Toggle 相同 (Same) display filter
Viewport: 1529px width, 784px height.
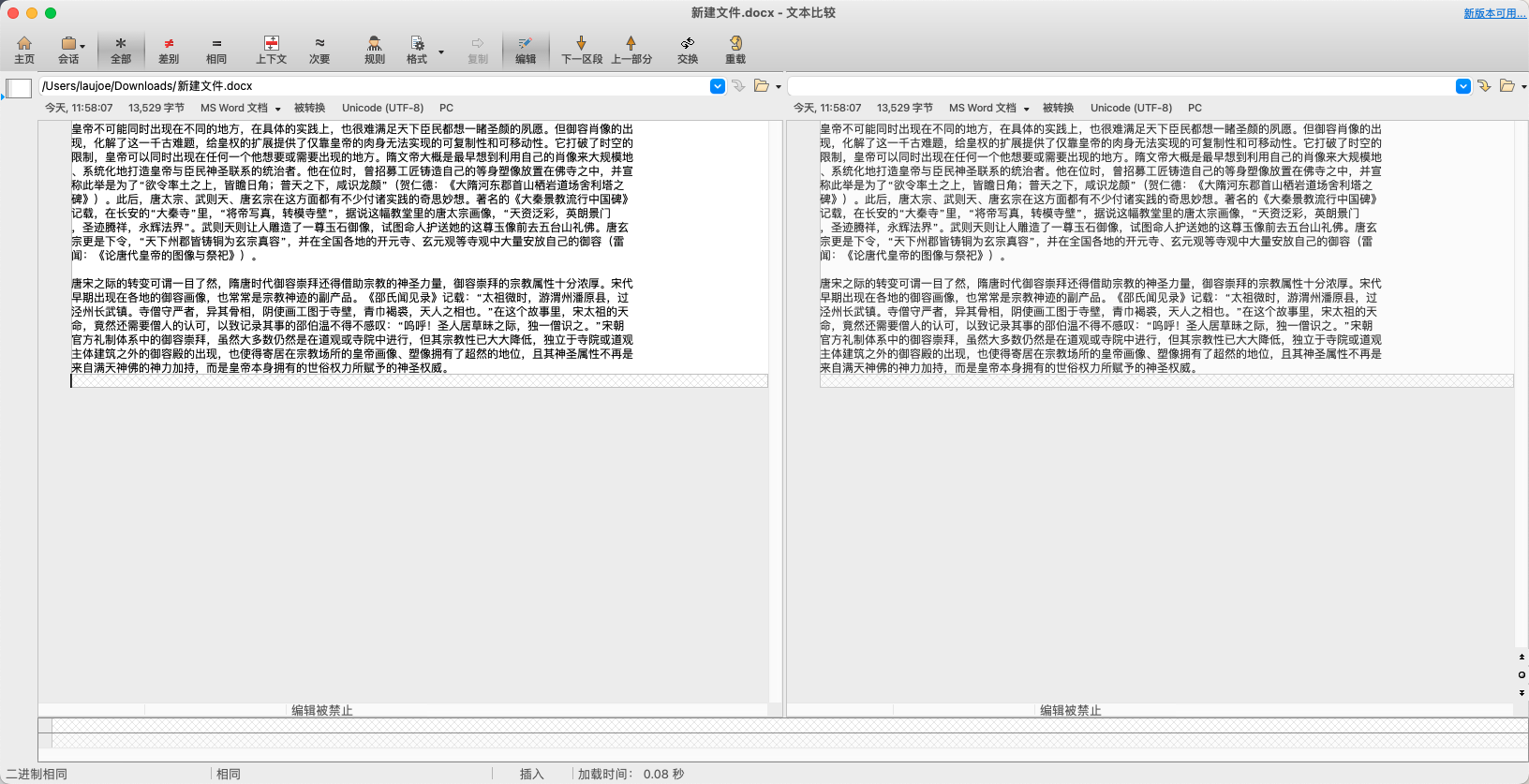pyautogui.click(x=216, y=50)
